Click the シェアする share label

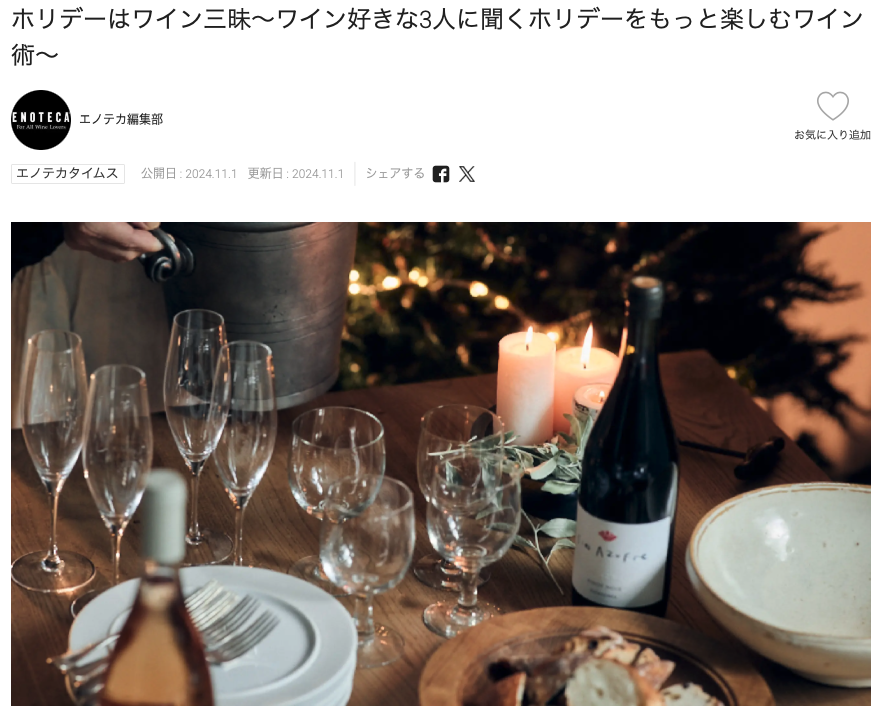pyautogui.click(x=395, y=173)
